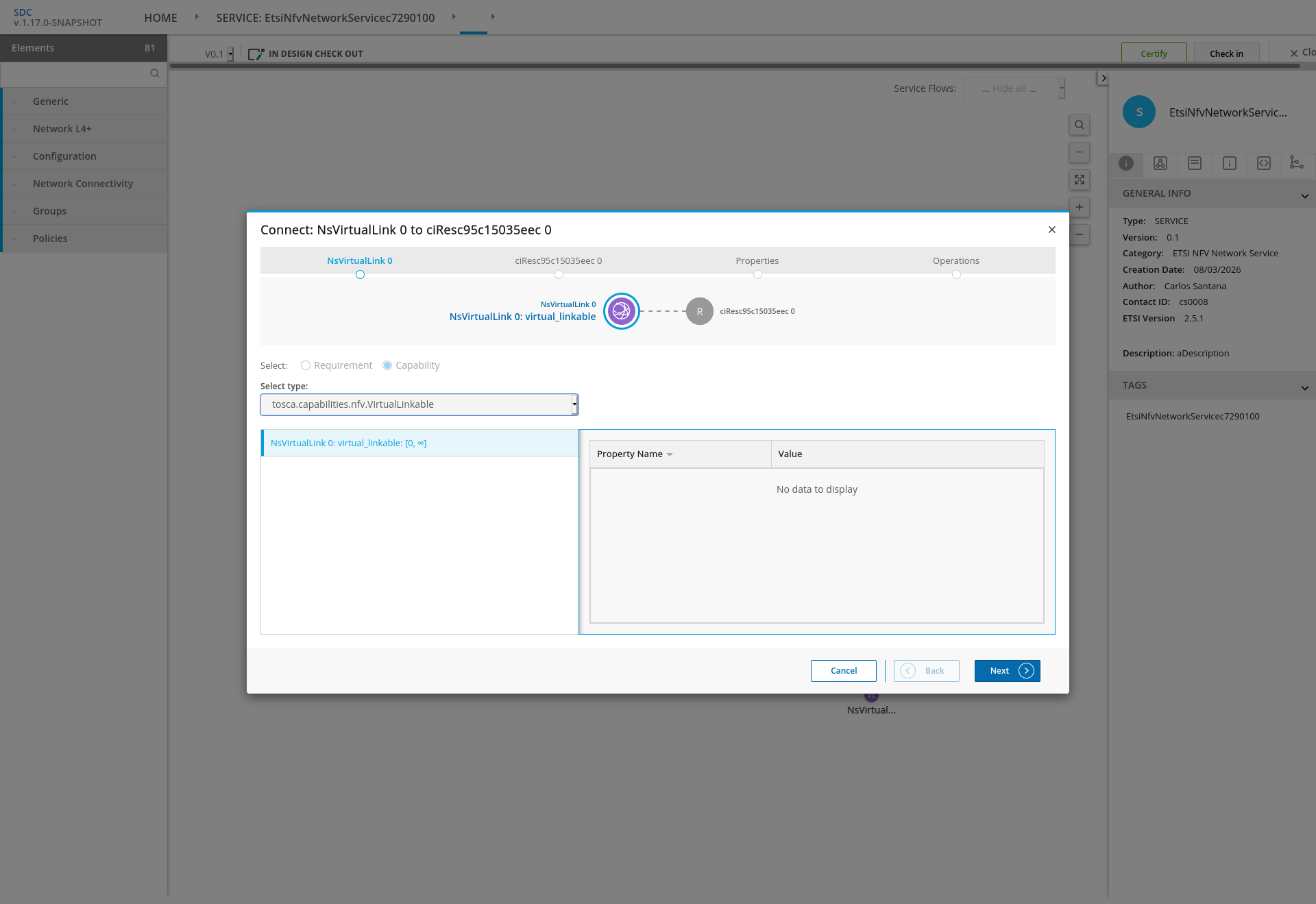Screen dimensions: 1316x904
Task: Click the 'No data to display' text
Action: coord(817,489)
